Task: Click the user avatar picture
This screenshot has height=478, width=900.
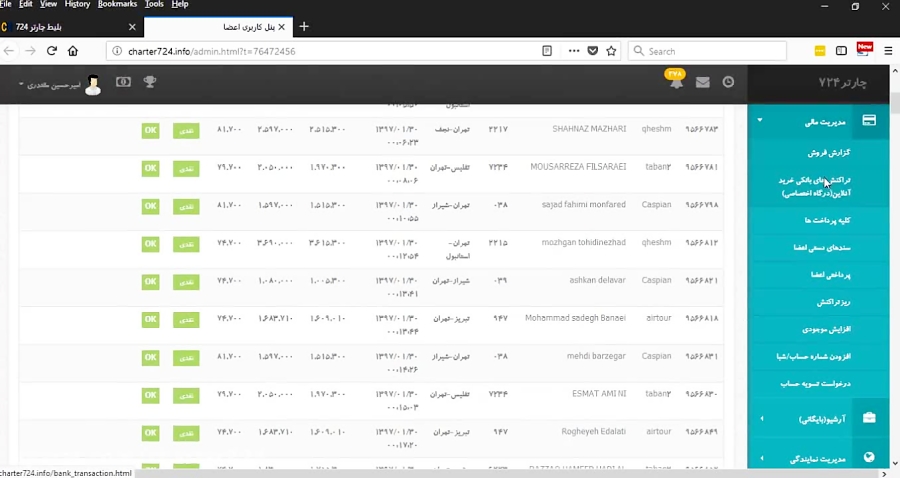Action: [93, 84]
